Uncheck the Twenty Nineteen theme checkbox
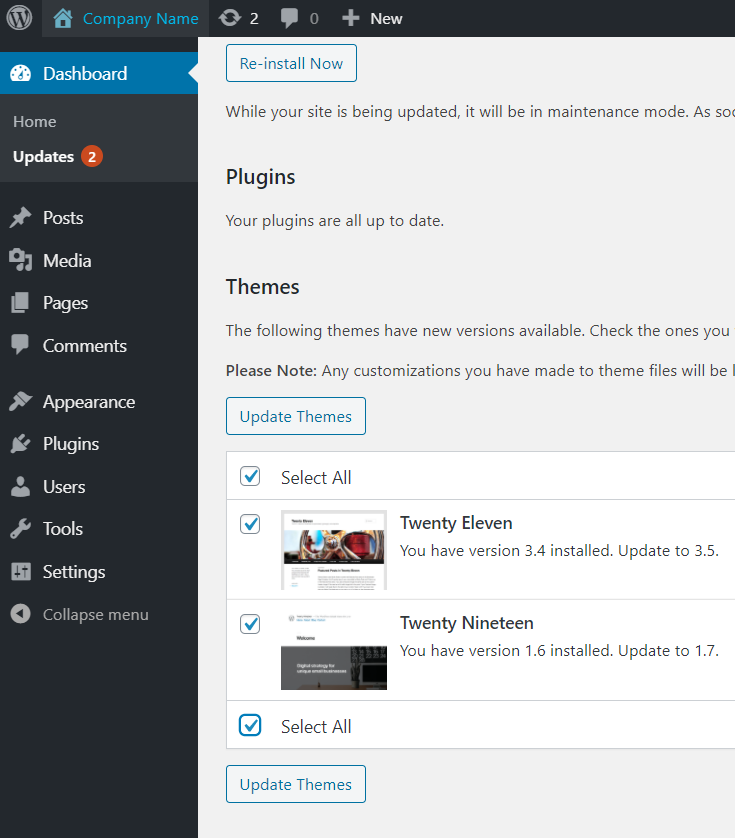Image resolution: width=735 pixels, height=838 pixels. (x=250, y=624)
